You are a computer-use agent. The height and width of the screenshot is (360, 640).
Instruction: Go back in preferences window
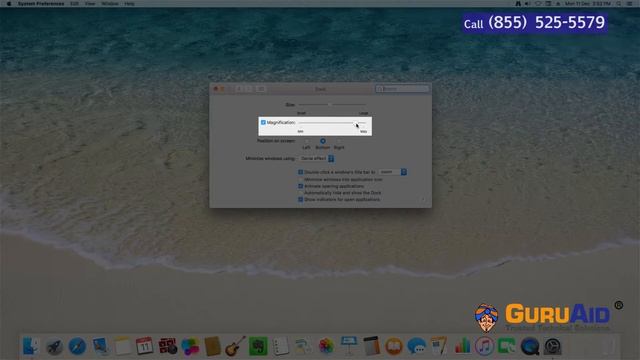point(239,89)
